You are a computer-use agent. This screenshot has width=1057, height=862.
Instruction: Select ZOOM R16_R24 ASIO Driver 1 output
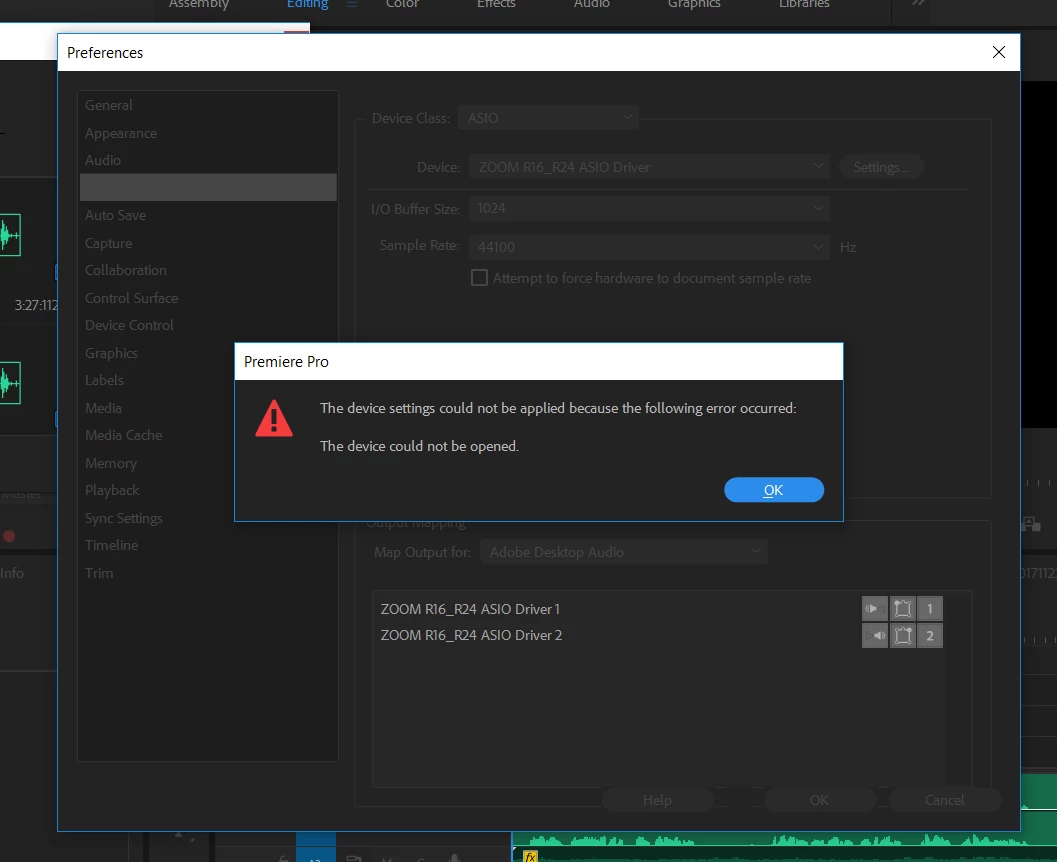point(470,609)
